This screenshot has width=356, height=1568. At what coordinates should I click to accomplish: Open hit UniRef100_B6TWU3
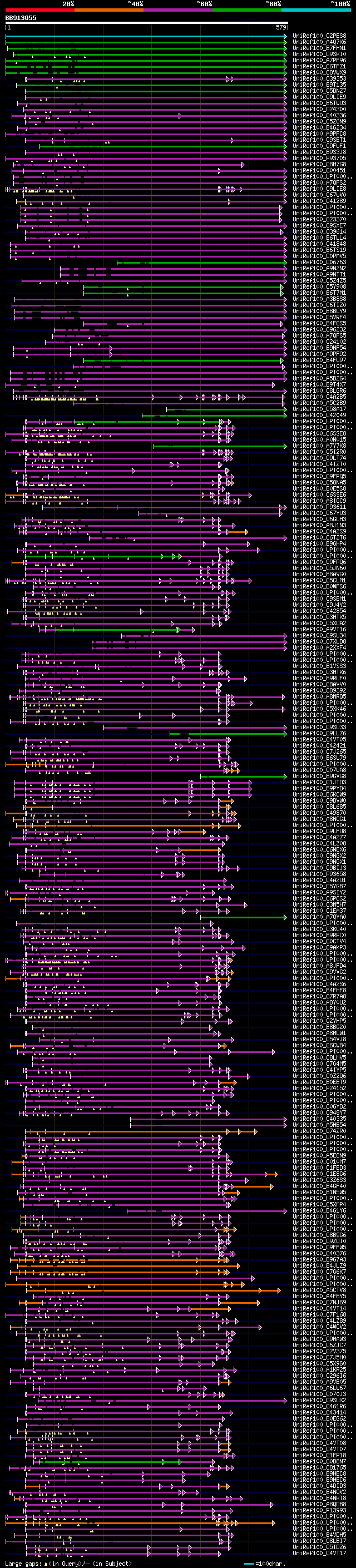tap(319, 103)
